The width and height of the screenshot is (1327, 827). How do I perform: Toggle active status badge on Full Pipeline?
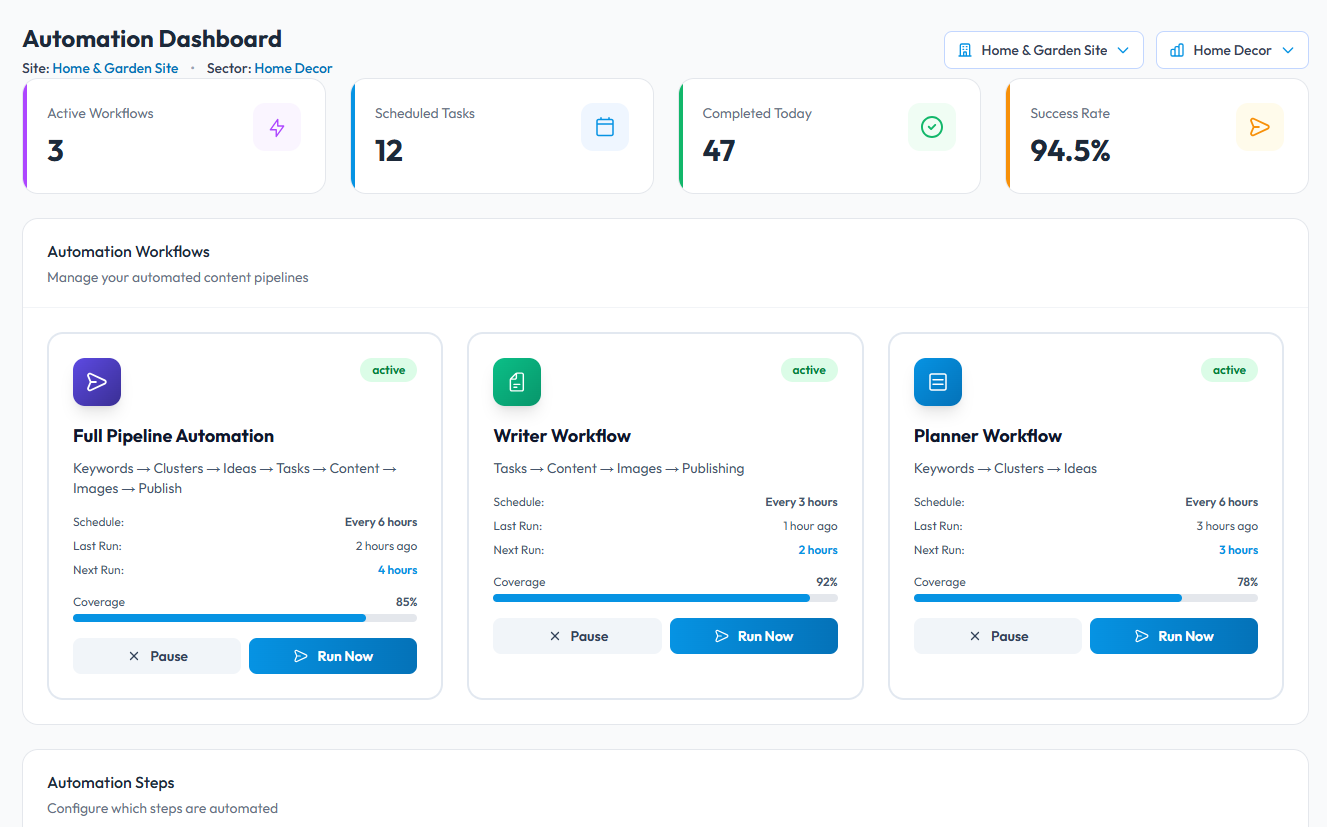click(x=388, y=370)
